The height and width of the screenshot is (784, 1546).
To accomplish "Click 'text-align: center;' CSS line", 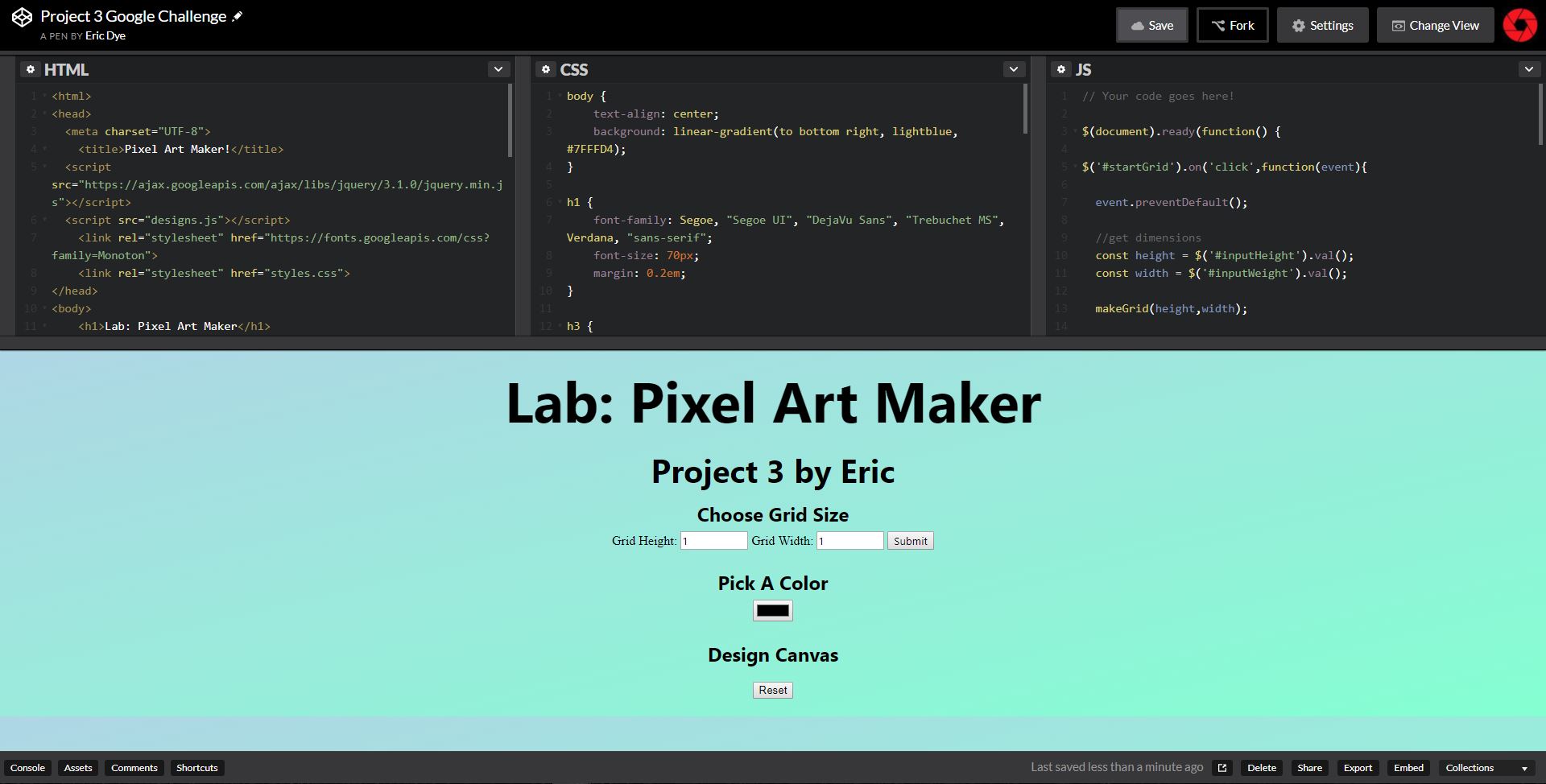I will coord(656,113).
